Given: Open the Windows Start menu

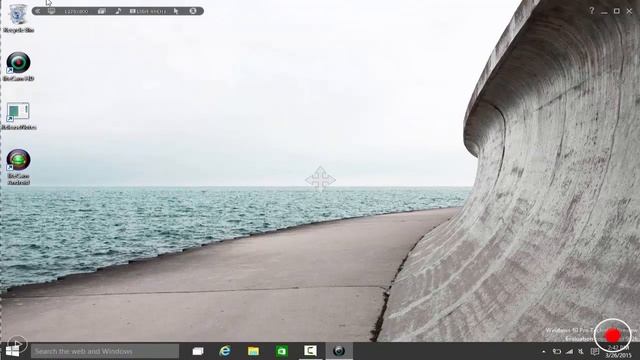Looking at the screenshot, I should 13,351.
